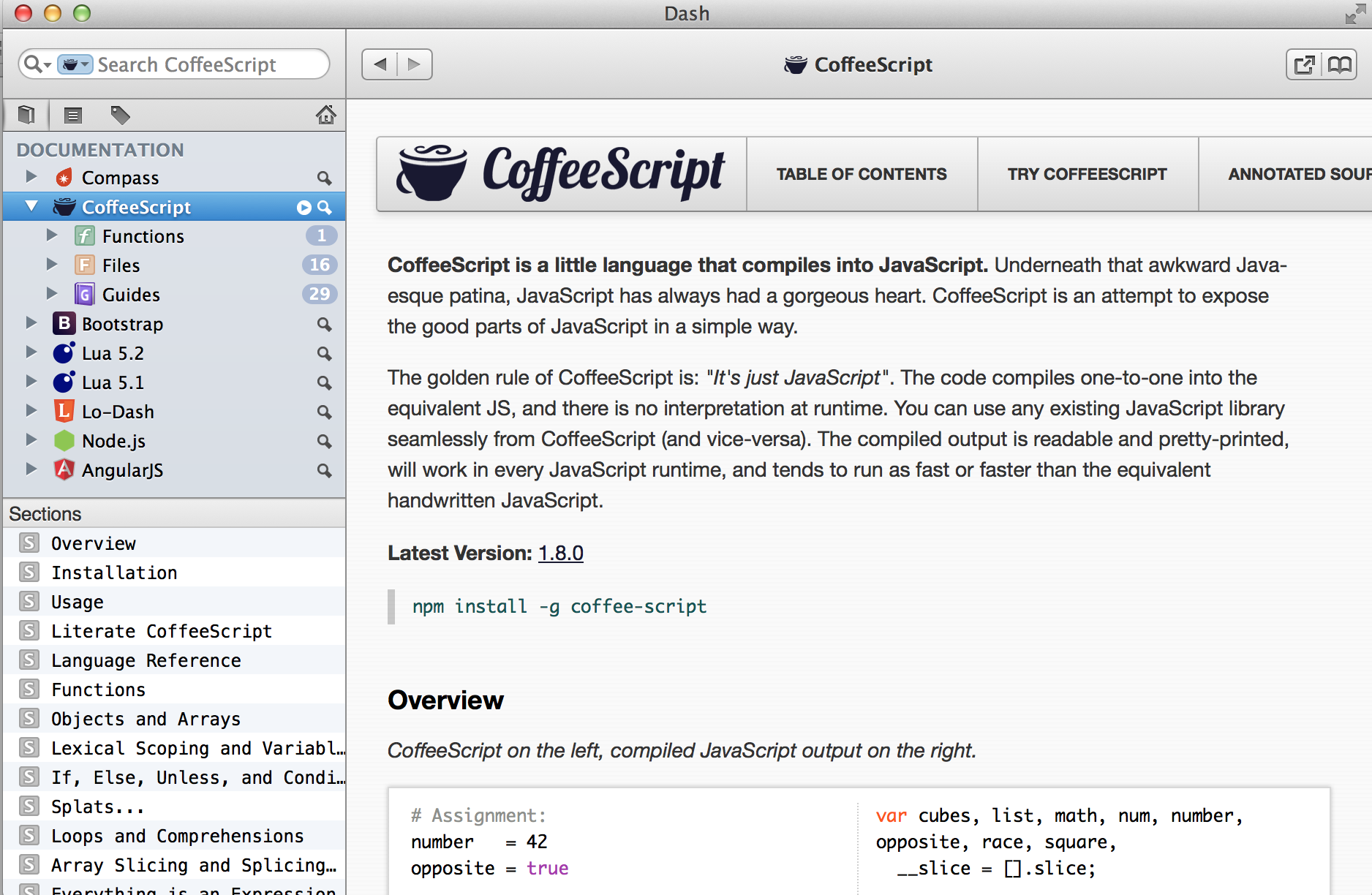
Task: Select the AngularJS shield icon
Action: point(64,469)
